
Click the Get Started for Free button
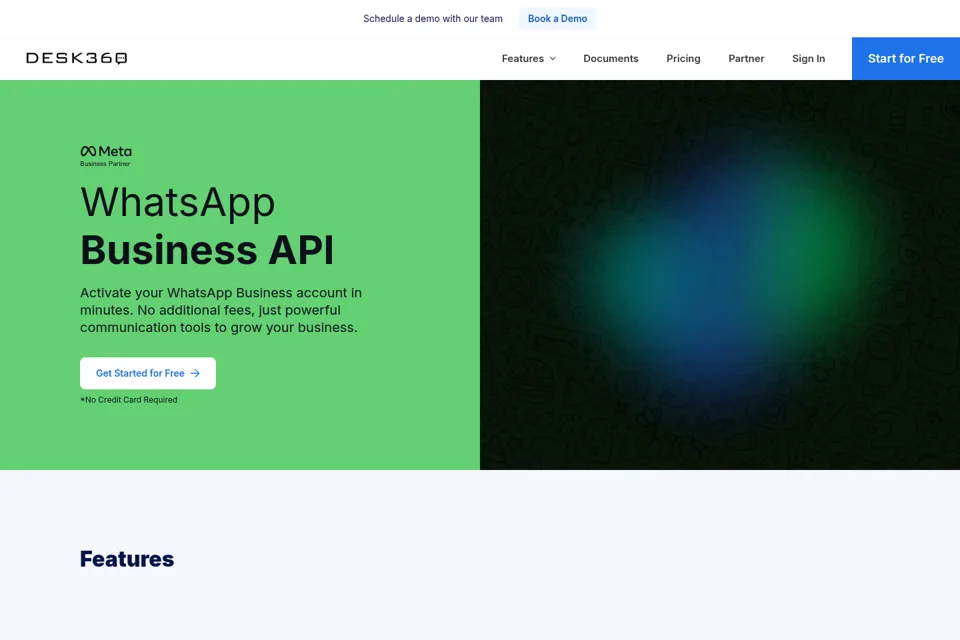point(148,373)
